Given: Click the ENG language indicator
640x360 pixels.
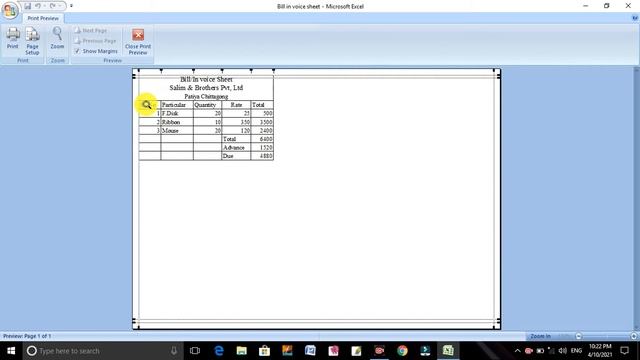Looking at the screenshot, I should pos(576,351).
